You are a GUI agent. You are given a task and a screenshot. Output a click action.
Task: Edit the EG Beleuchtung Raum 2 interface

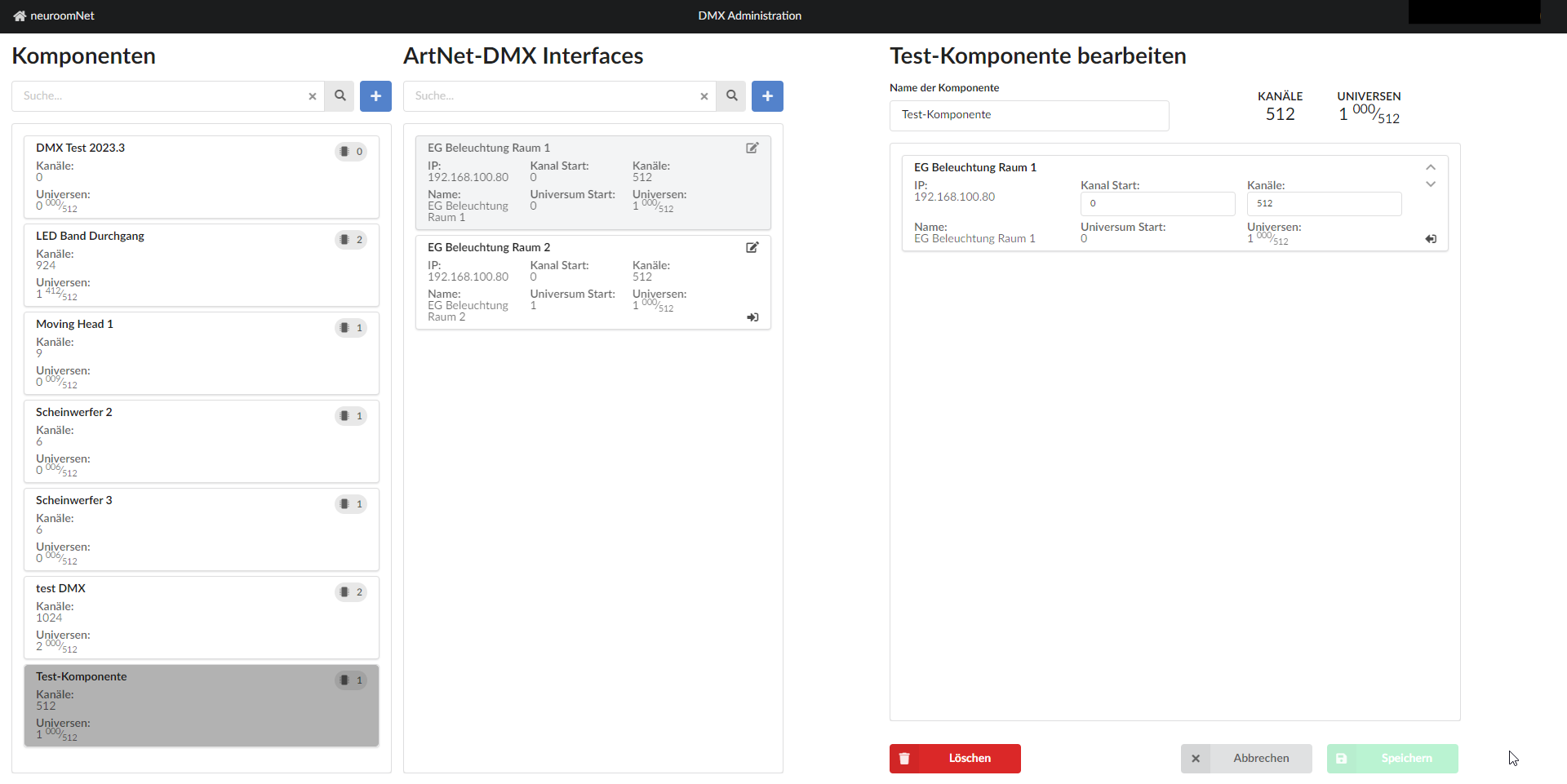752,248
